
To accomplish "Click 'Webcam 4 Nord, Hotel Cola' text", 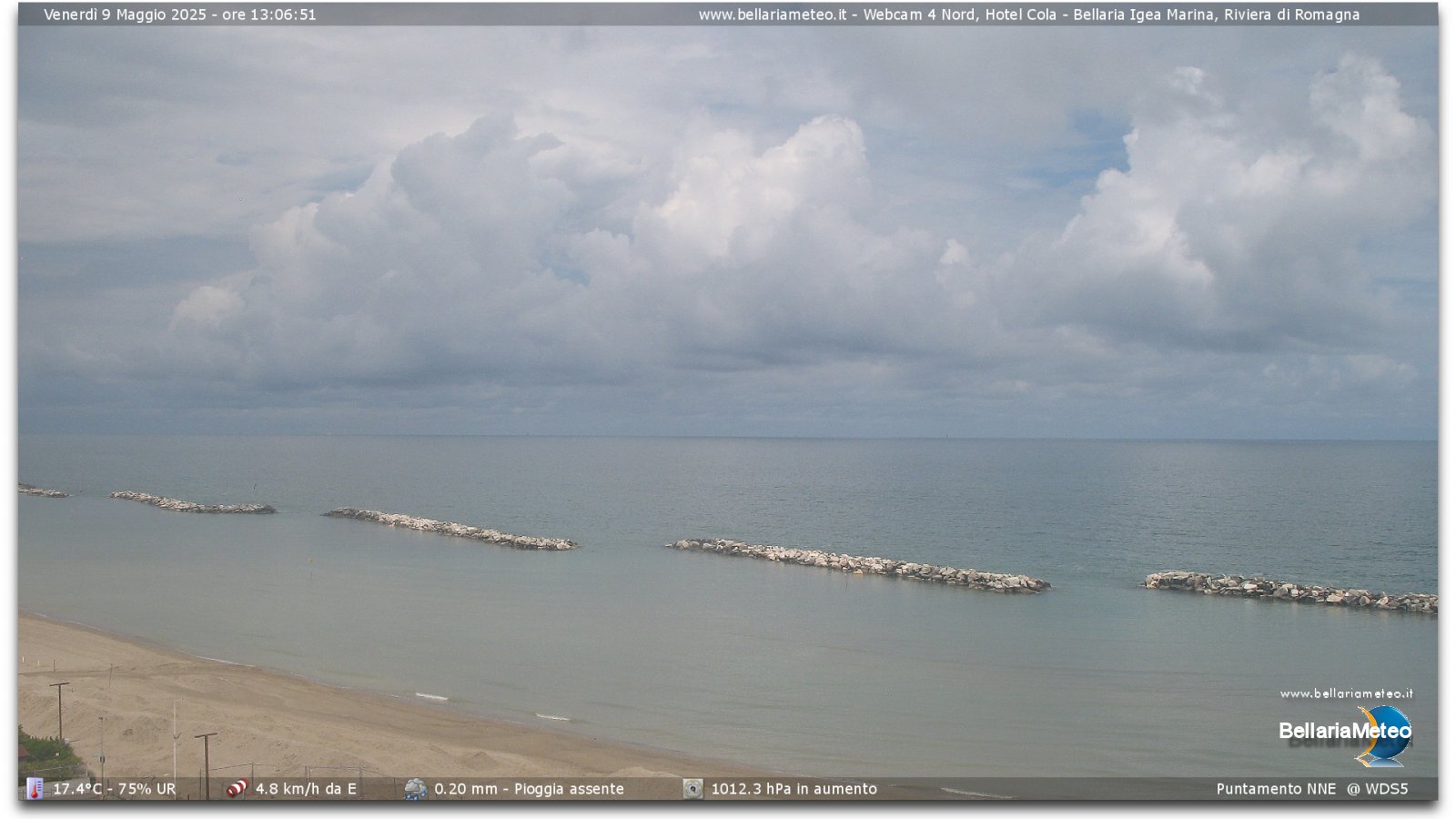I will point(960,15).
